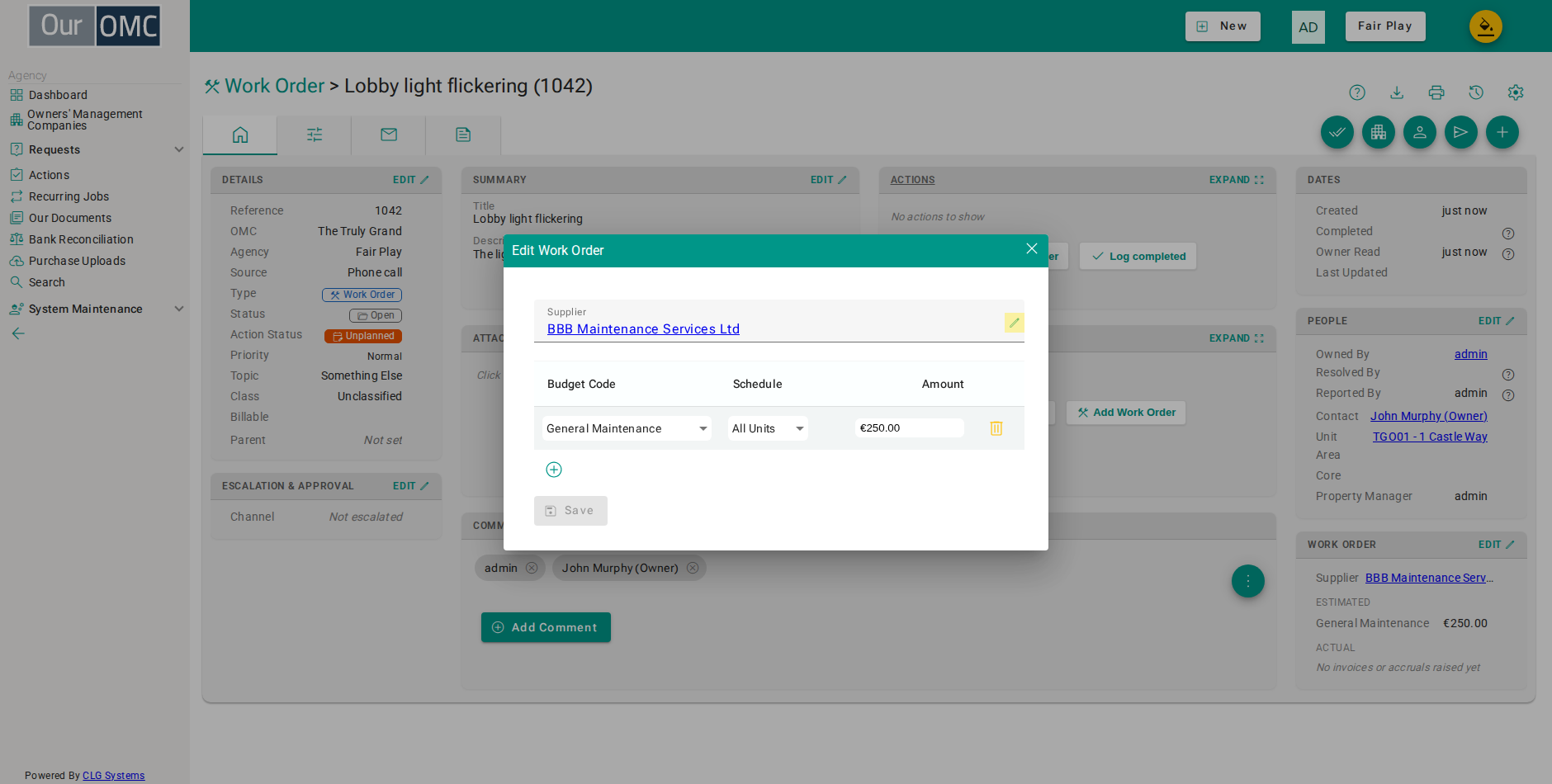The image size is (1552, 784).
Task: Open Dashboard in the sidebar
Action: [x=58, y=95]
